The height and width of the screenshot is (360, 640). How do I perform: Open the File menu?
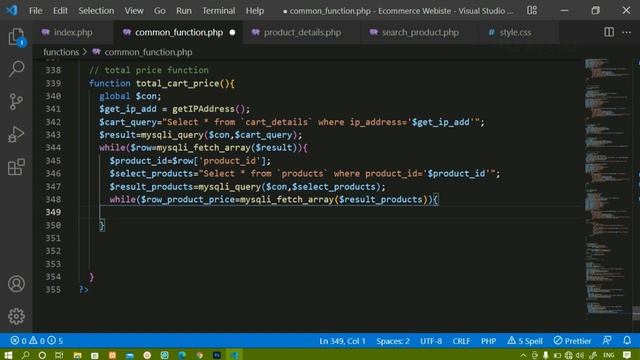tap(36, 11)
